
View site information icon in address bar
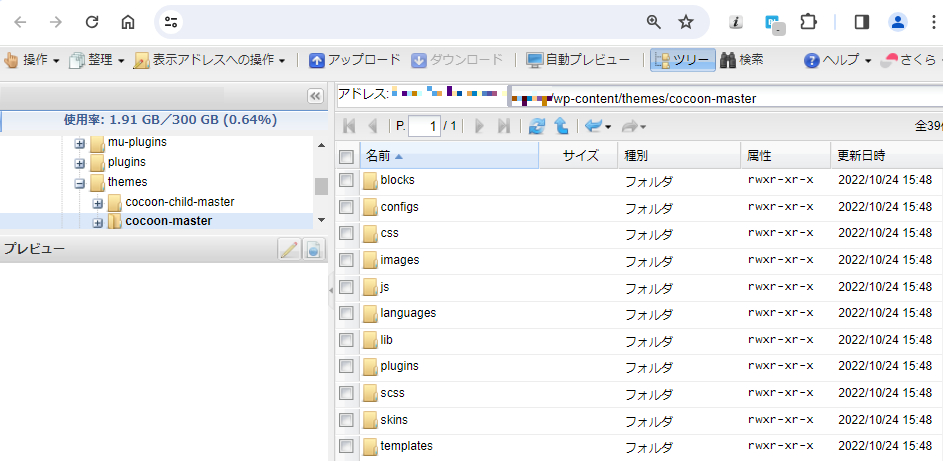(x=171, y=22)
